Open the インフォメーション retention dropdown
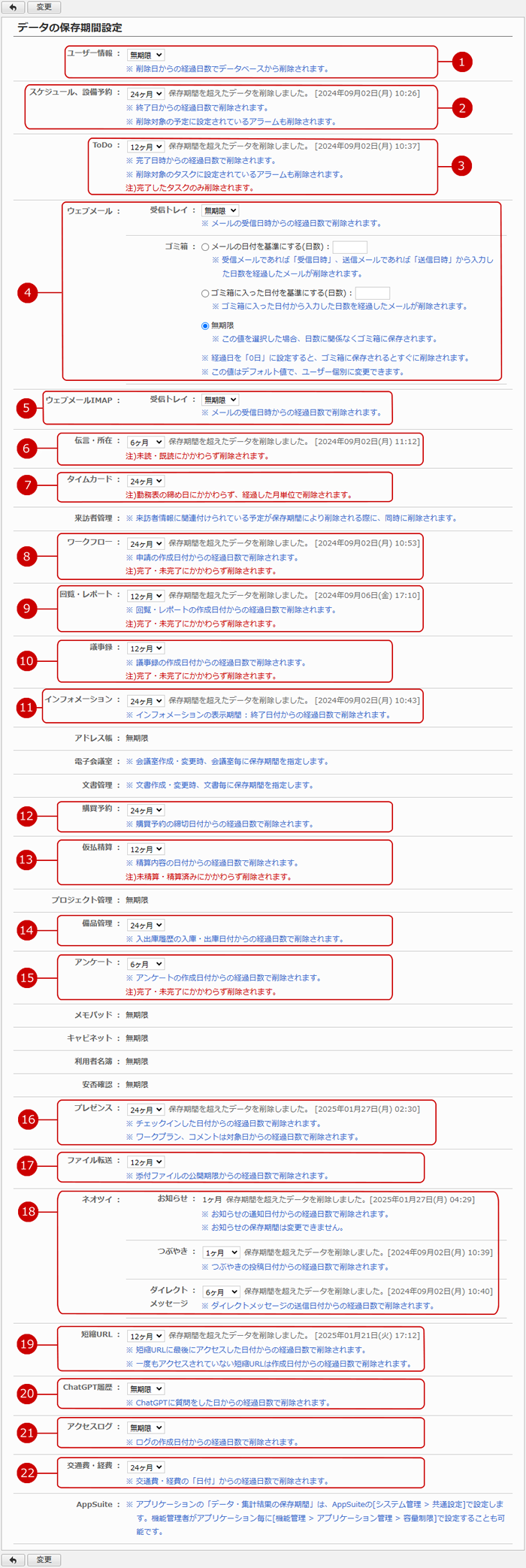This screenshot has height=1568, width=526. (x=146, y=701)
